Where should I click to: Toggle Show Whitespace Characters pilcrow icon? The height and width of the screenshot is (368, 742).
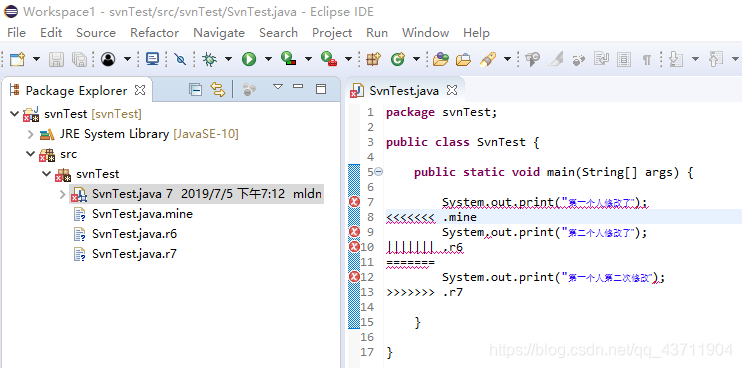point(646,60)
